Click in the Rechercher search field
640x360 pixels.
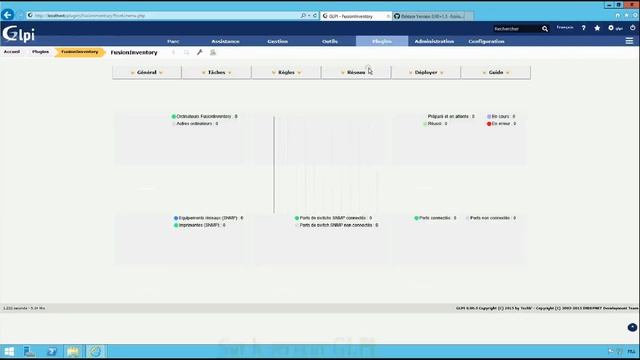pos(516,29)
